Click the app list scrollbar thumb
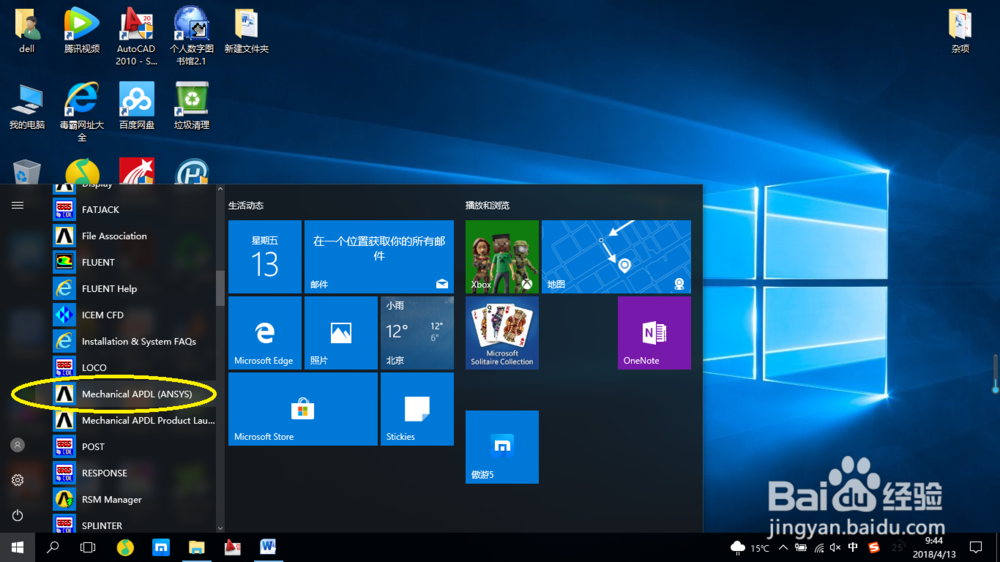Screen dimensions: 1000x562 [x=220, y=288]
